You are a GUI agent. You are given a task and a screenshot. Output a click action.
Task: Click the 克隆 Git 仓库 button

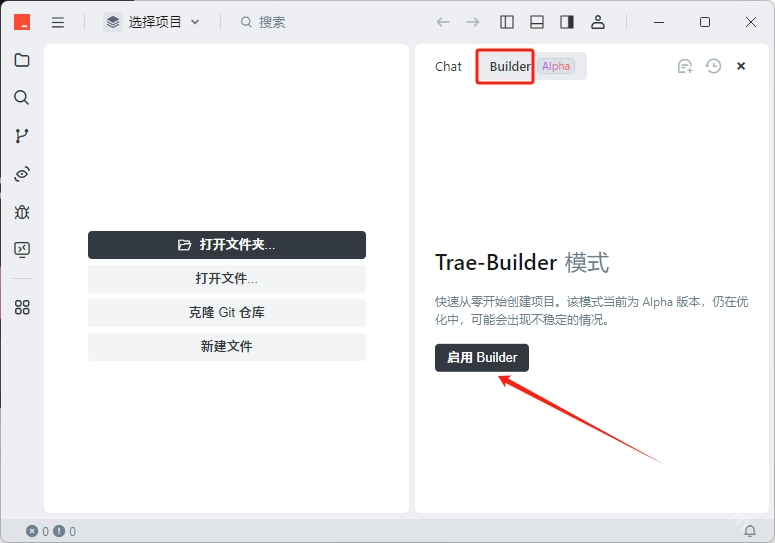point(227,313)
